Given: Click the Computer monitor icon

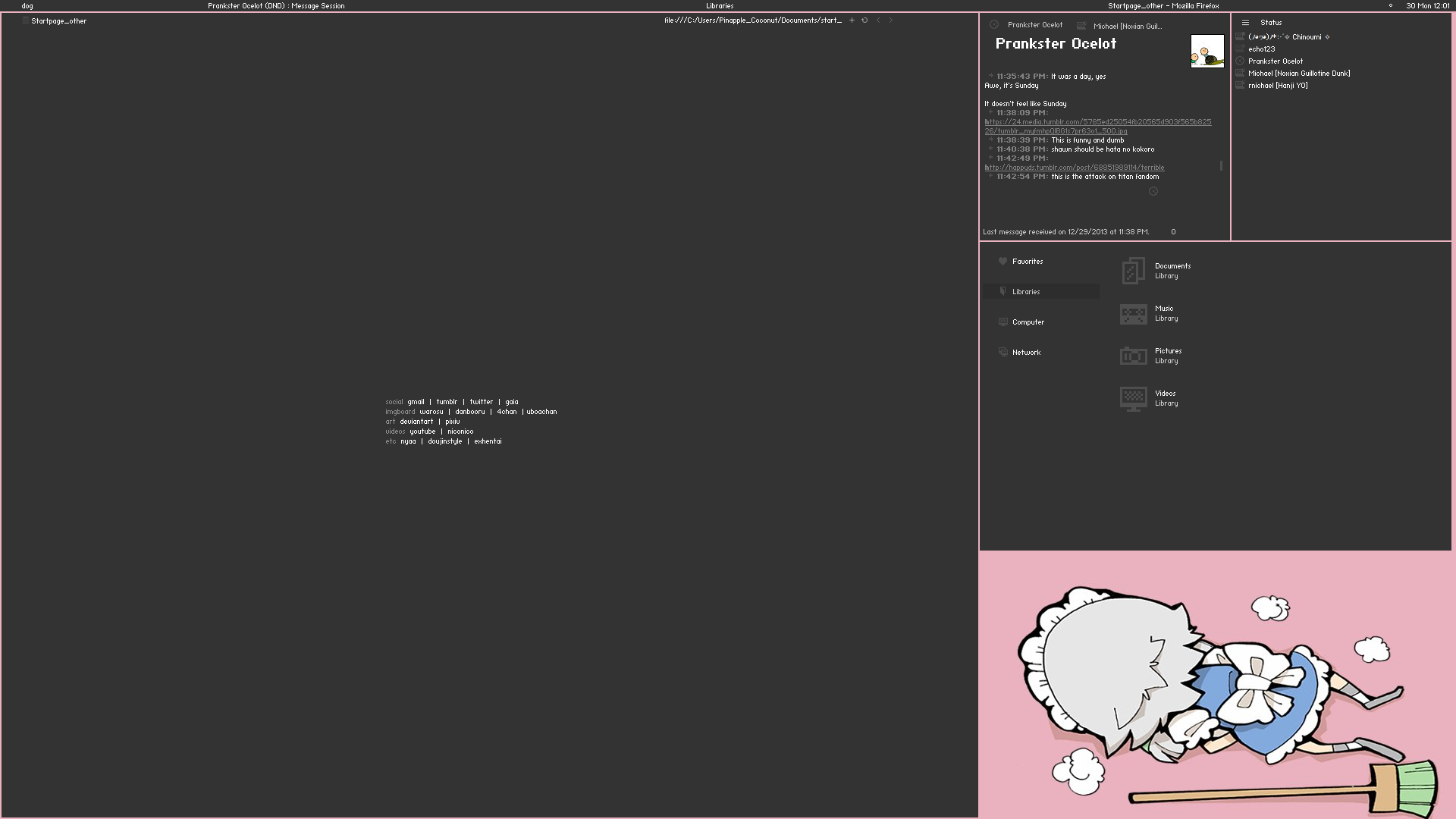Looking at the screenshot, I should 1003,322.
